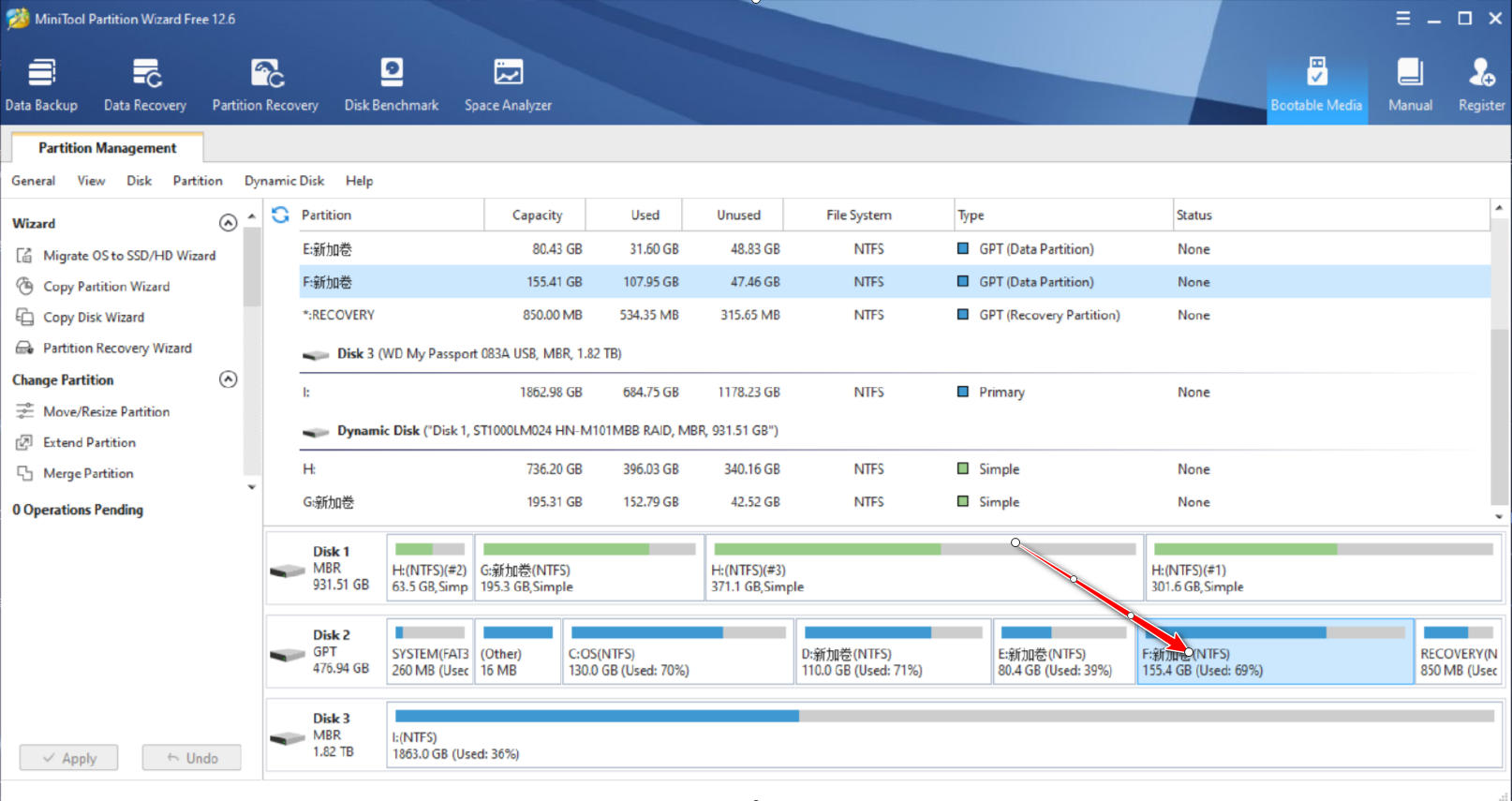Open the Help menu

(359, 181)
